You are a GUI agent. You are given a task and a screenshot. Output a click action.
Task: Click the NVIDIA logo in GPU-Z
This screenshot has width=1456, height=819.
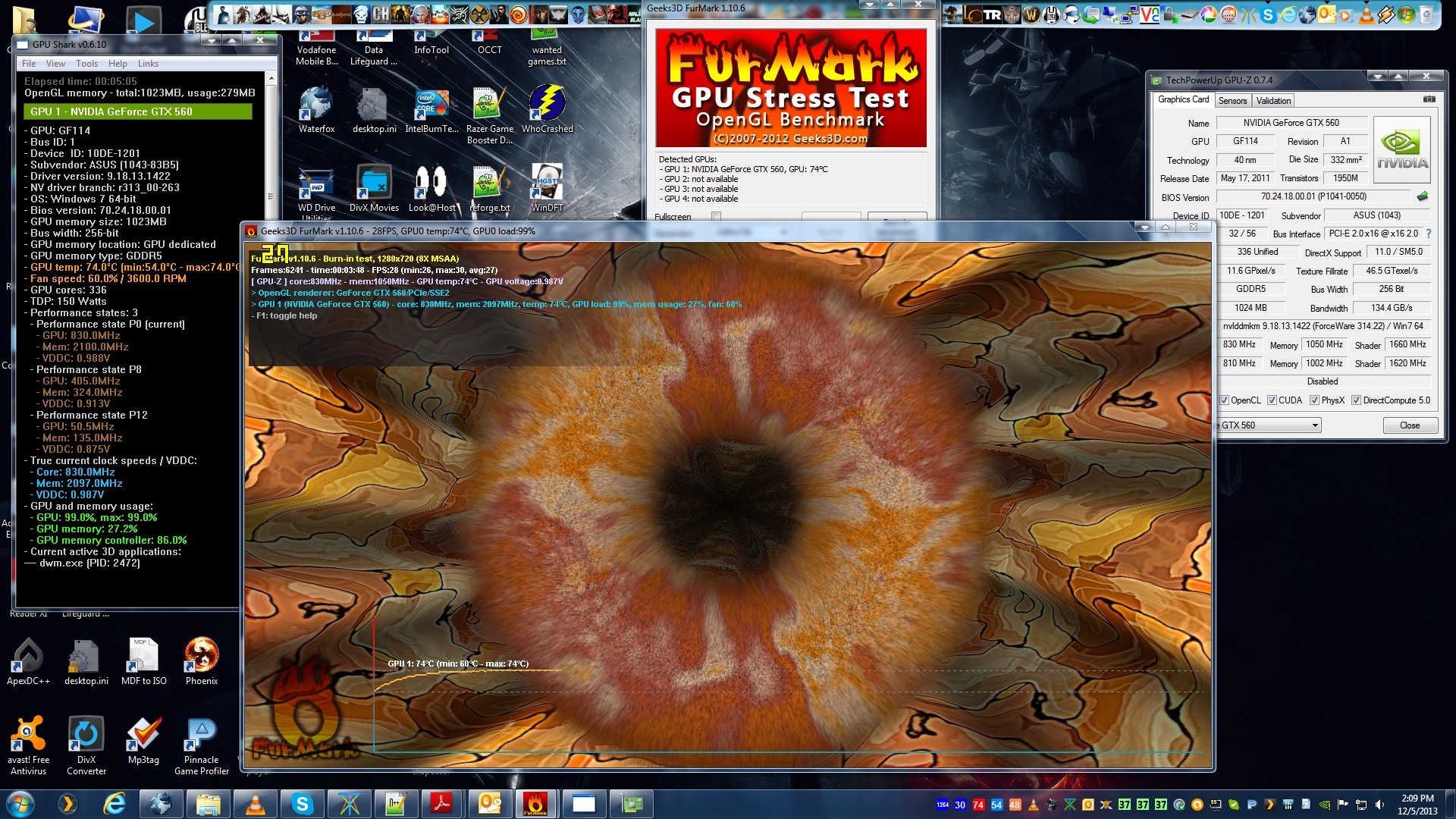click(1401, 149)
